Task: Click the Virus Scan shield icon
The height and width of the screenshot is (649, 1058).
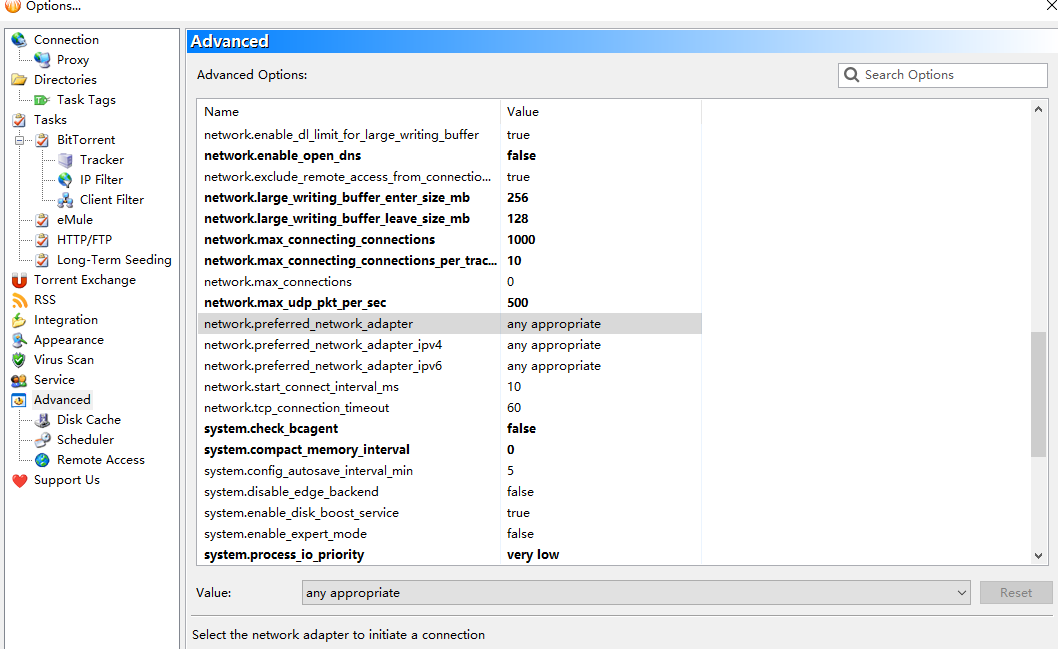Action: tap(19, 360)
